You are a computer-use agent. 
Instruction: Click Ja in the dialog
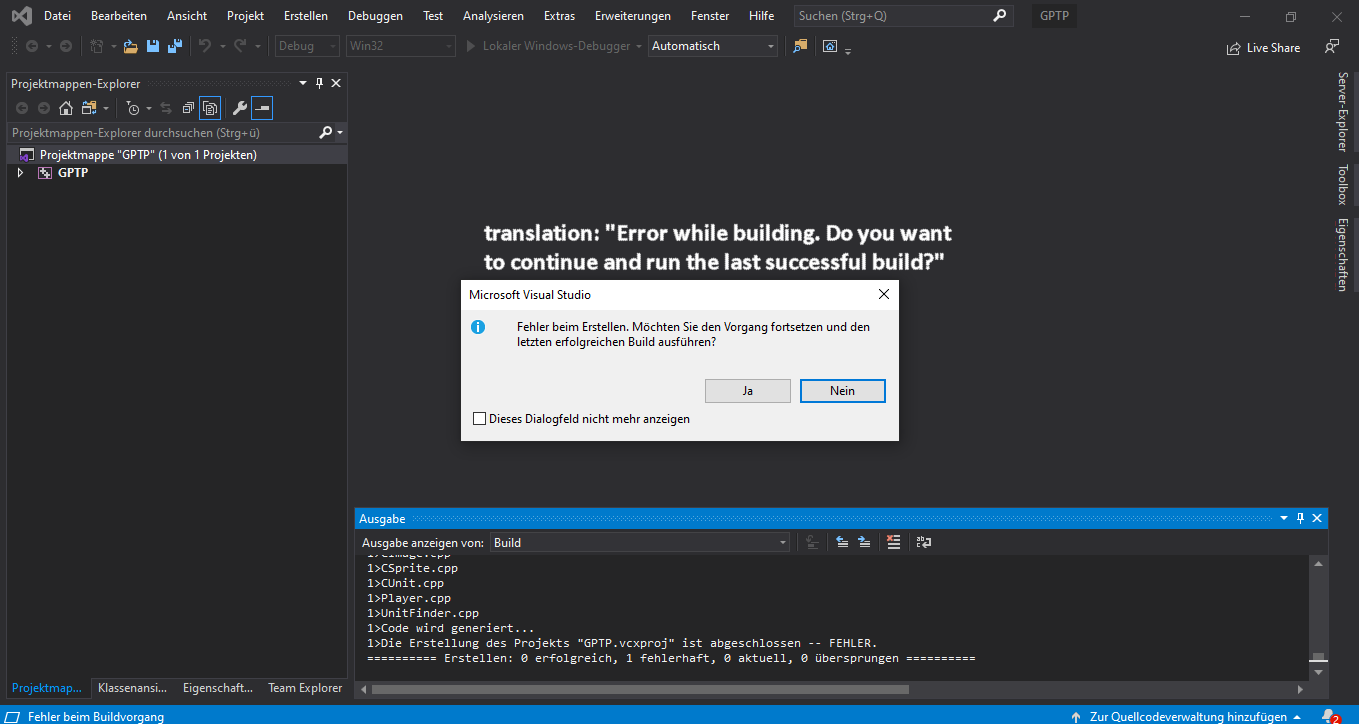(x=748, y=391)
